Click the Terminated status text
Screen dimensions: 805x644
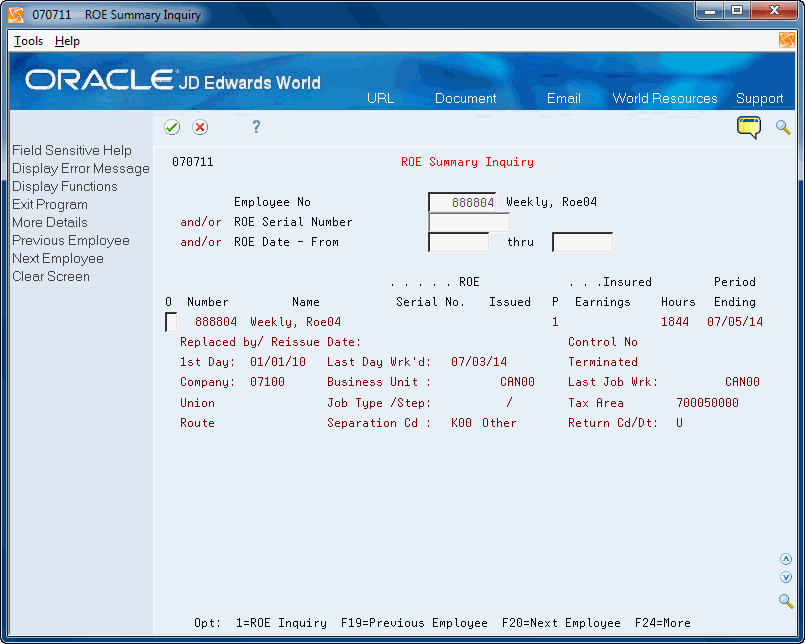[603, 362]
